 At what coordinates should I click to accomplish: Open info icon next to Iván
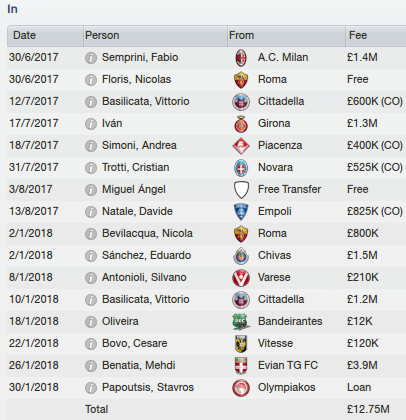coord(91,124)
